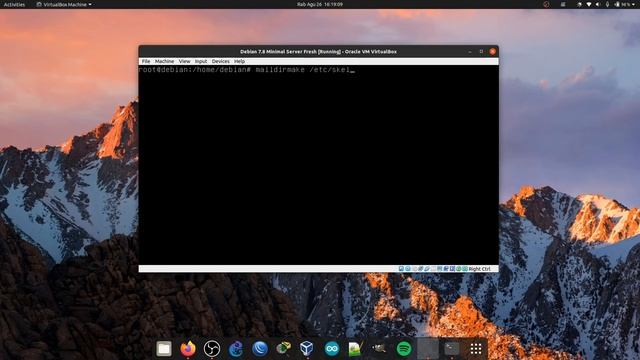Open Files manager from the dock
The height and width of the screenshot is (360, 640).
point(164,349)
